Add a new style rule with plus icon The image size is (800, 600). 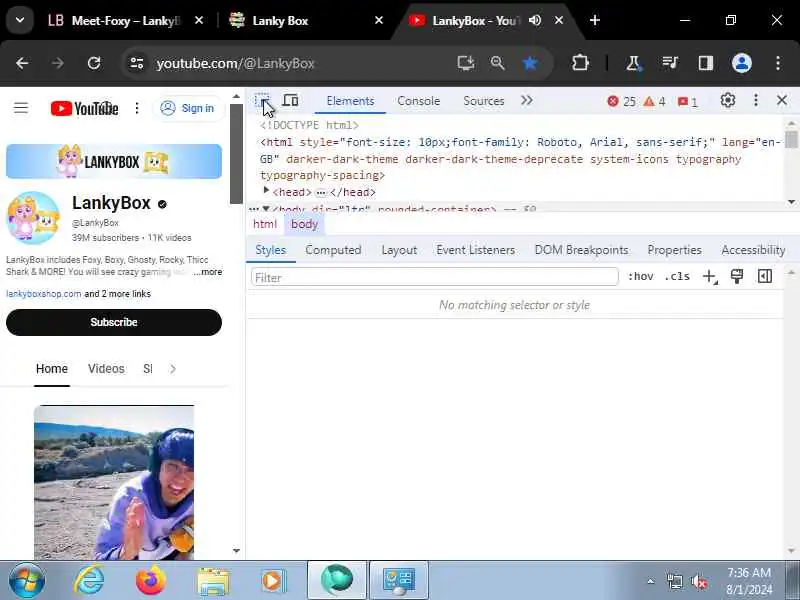click(x=710, y=277)
